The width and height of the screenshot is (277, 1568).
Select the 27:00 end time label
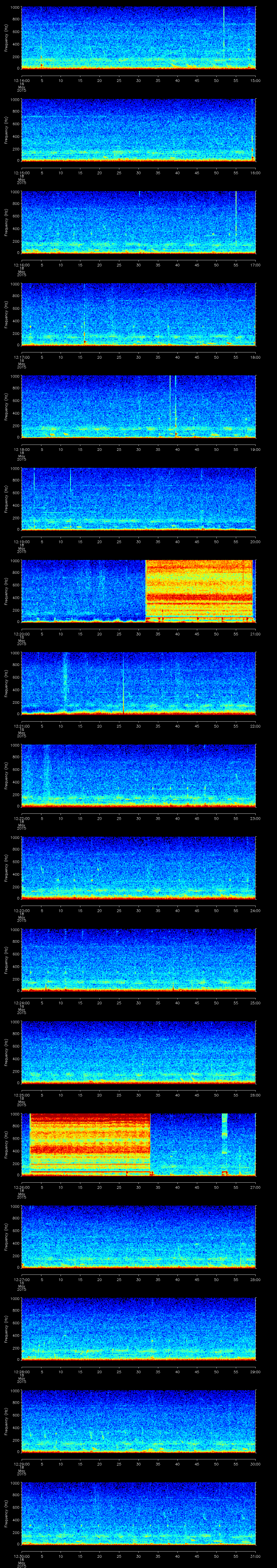coord(255,1186)
